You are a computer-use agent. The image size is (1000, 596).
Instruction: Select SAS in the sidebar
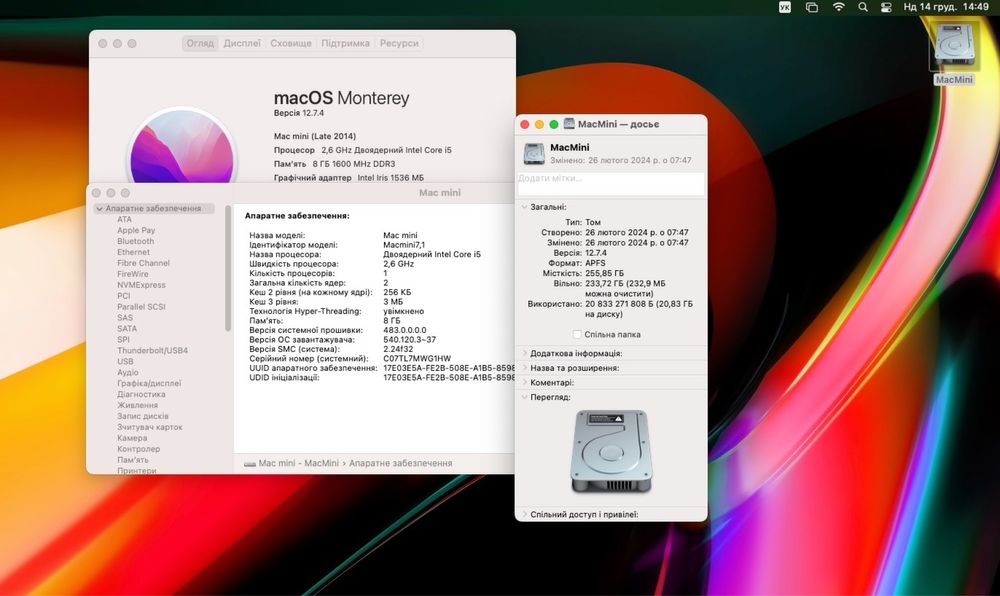[x=125, y=317]
